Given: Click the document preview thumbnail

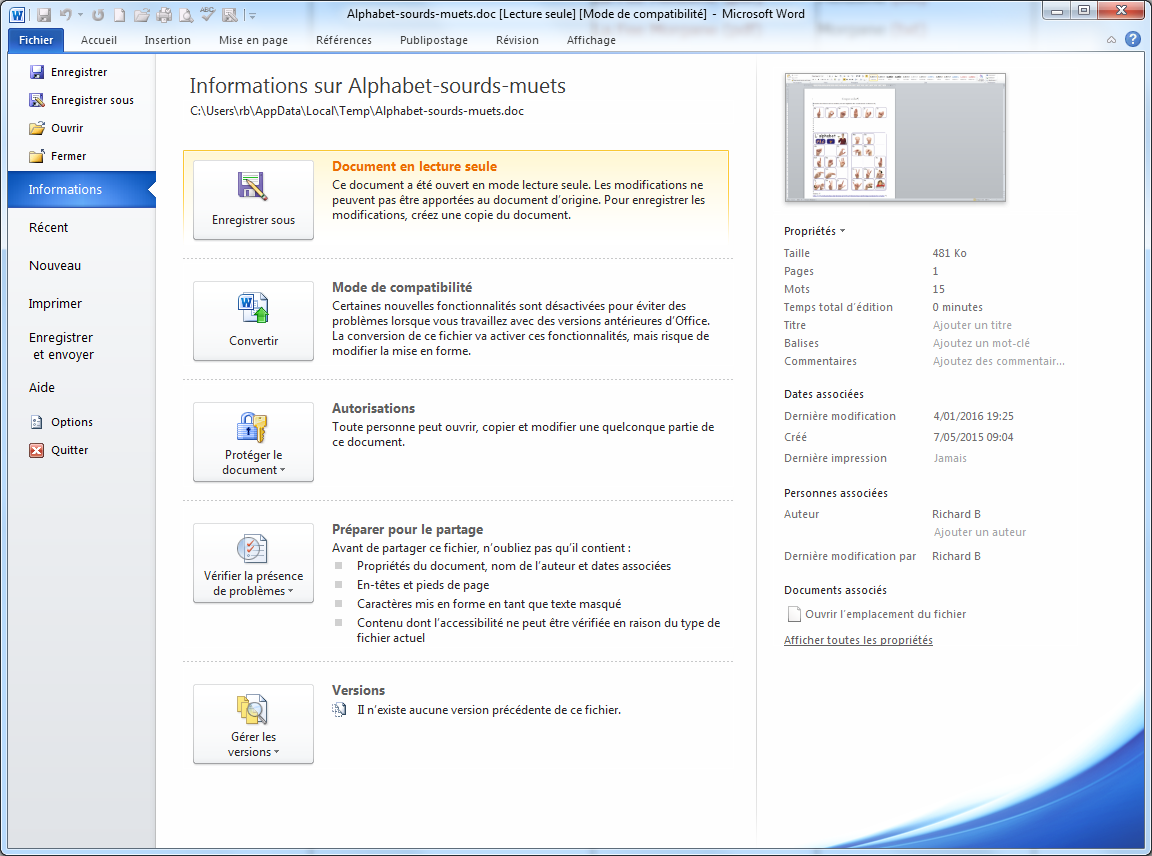Looking at the screenshot, I should [895, 137].
